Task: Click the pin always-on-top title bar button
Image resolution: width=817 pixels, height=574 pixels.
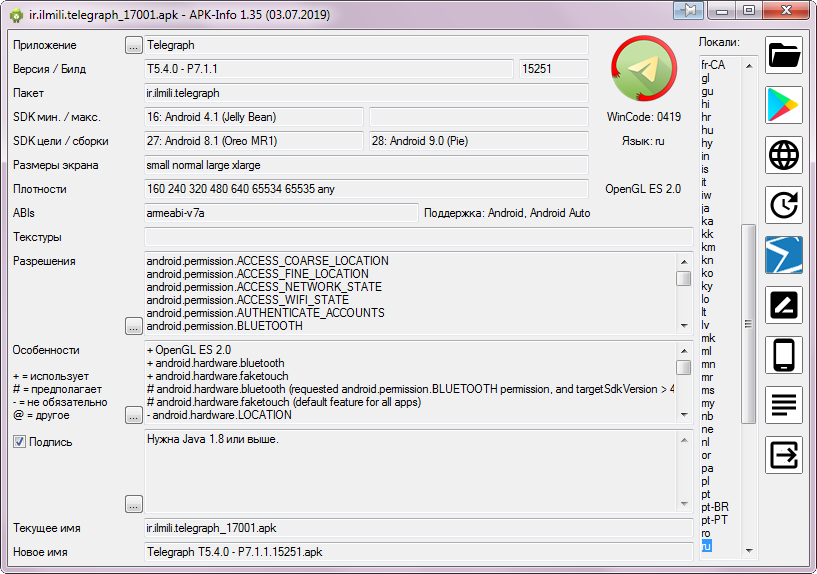Action: click(689, 10)
